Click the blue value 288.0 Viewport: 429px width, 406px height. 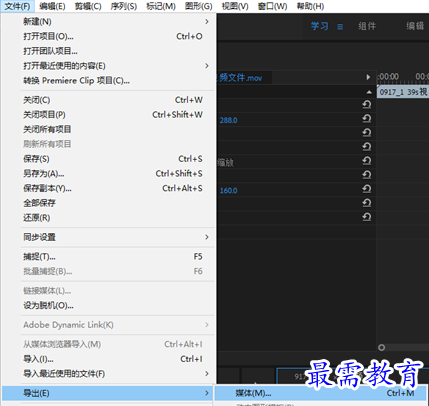228,120
